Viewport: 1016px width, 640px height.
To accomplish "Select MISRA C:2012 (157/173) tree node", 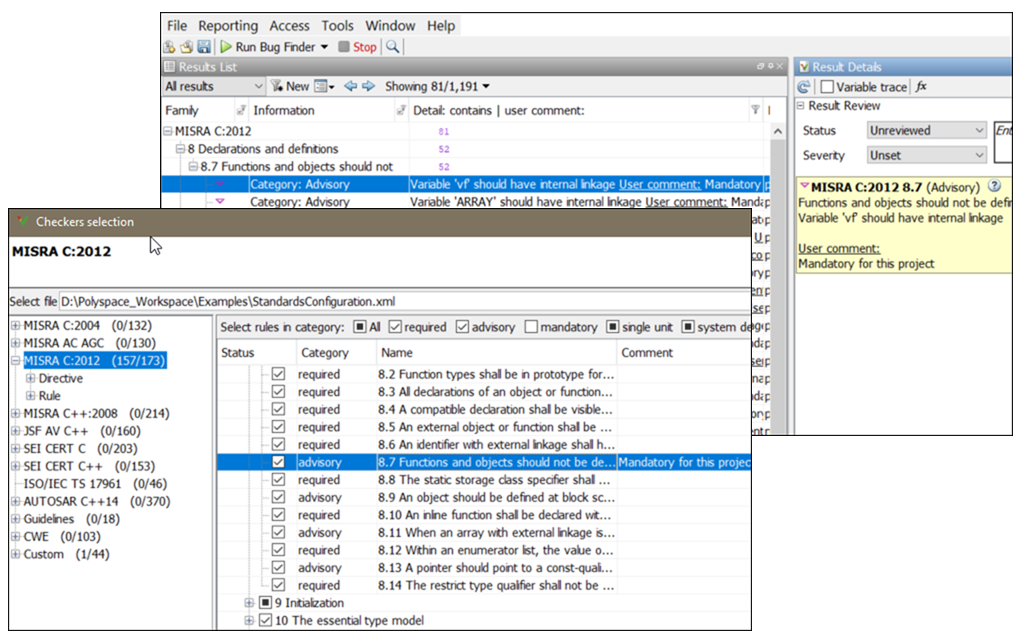I will point(95,360).
